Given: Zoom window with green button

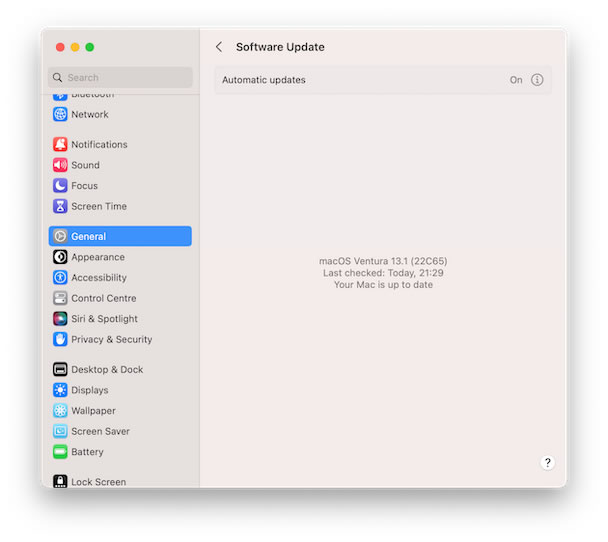Looking at the screenshot, I should pos(90,47).
